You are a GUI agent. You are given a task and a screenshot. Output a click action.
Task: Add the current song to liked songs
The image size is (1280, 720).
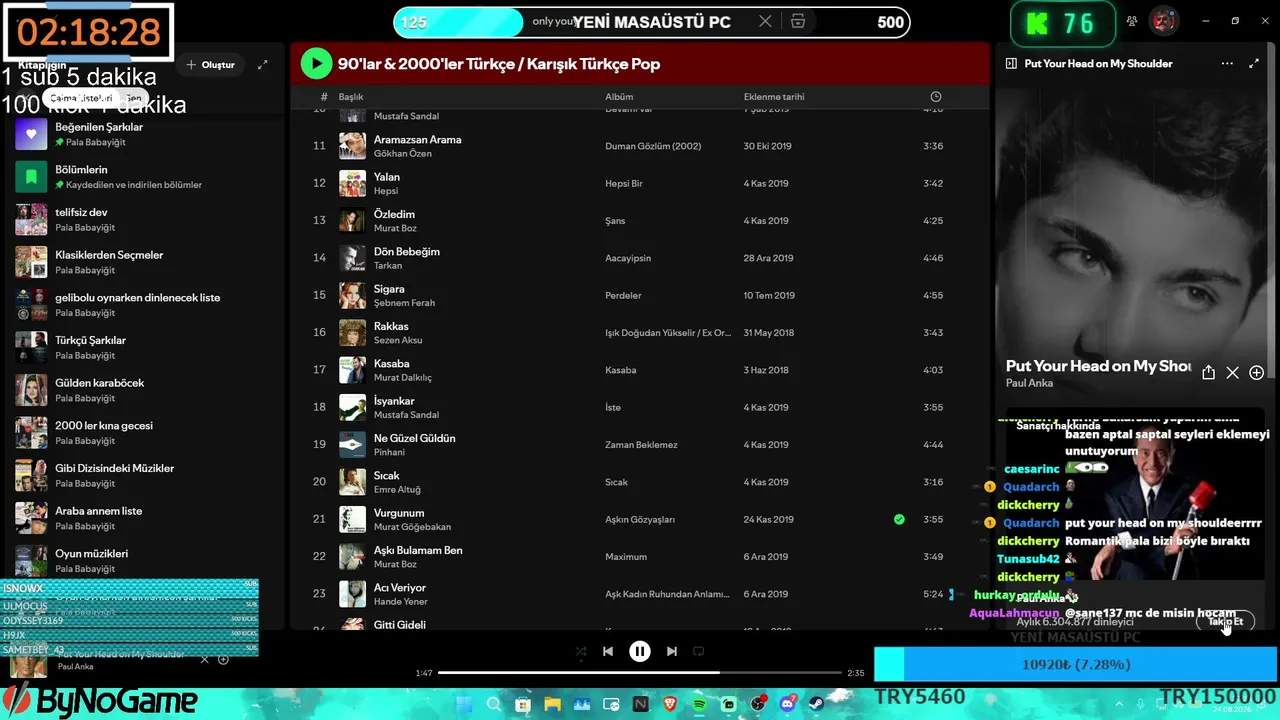pos(1257,372)
